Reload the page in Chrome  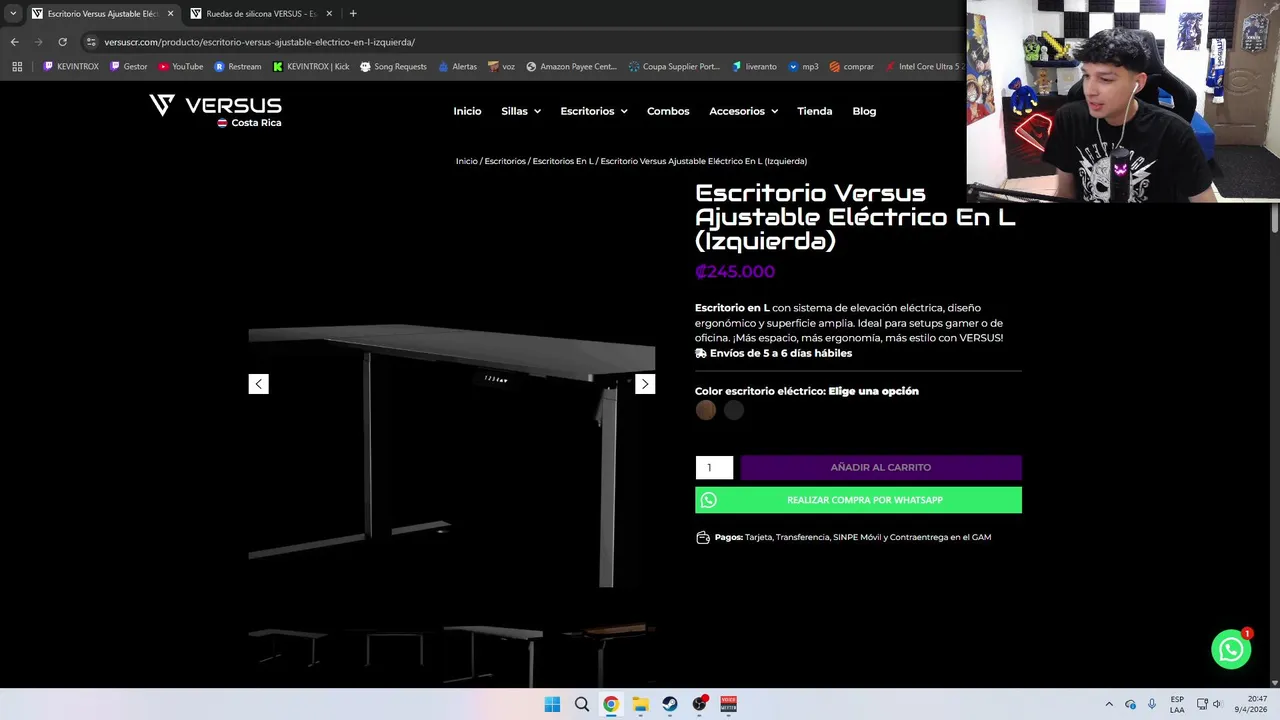pos(62,42)
